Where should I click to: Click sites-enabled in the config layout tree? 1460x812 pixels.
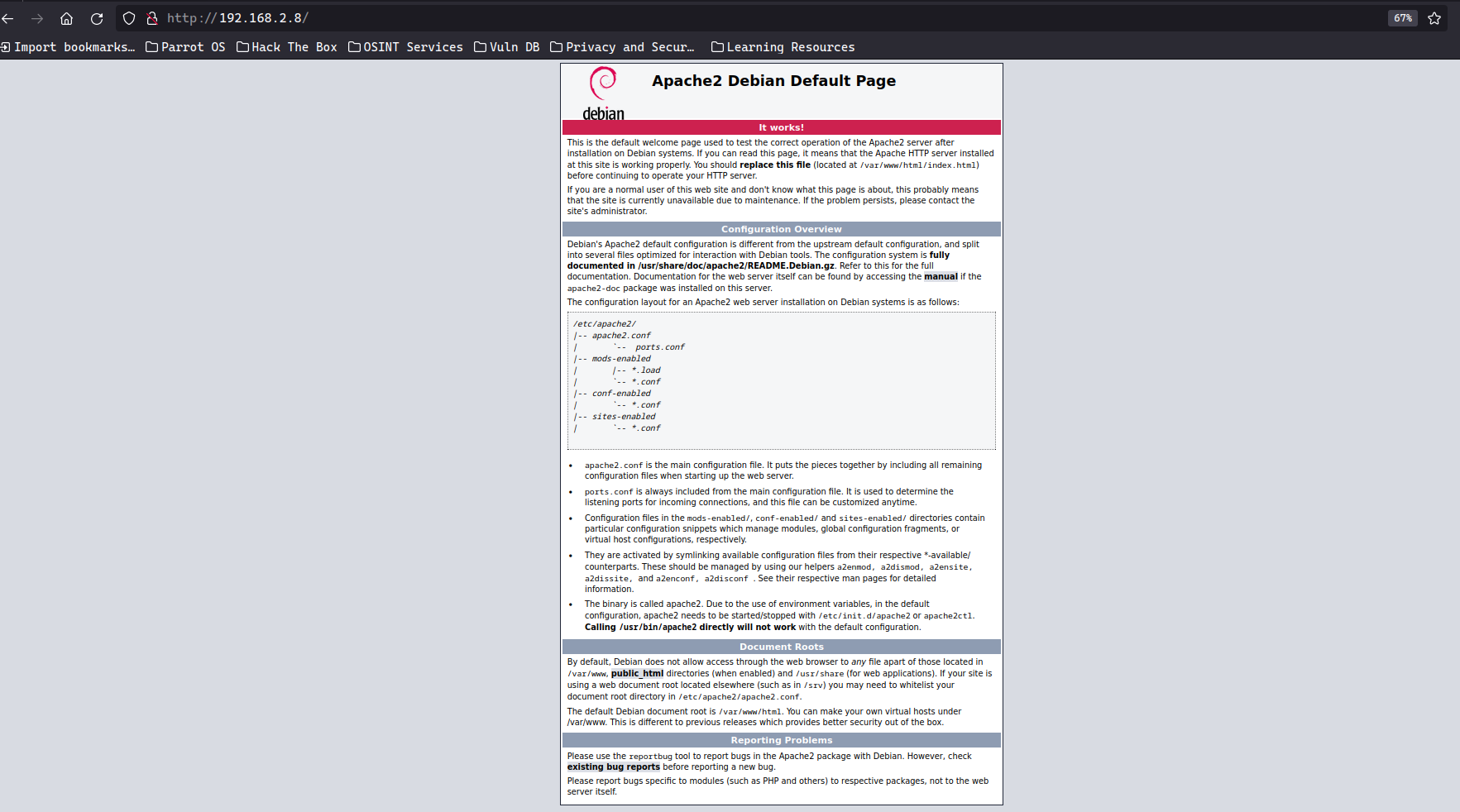tap(624, 417)
